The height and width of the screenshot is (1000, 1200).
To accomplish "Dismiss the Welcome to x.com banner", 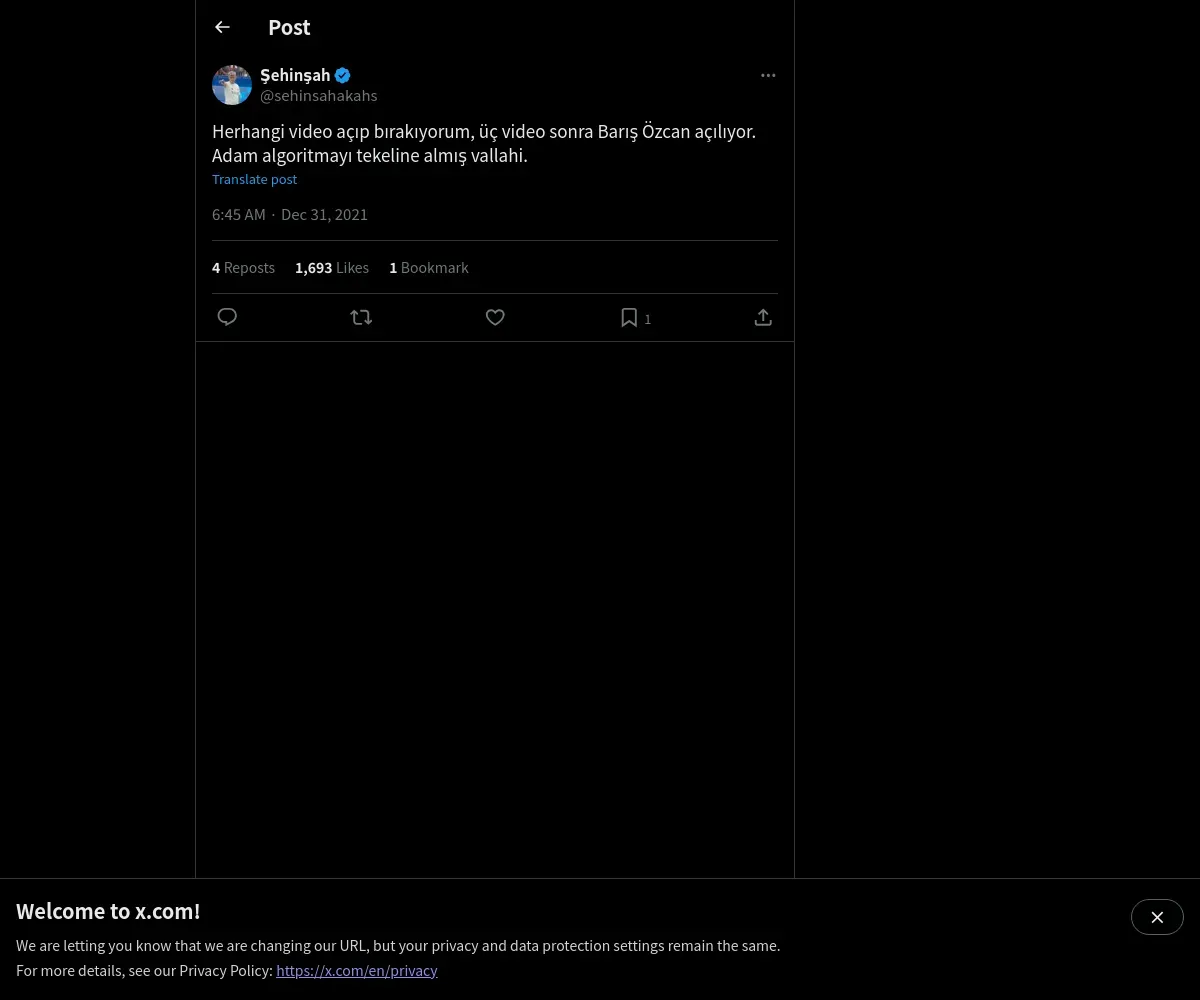I will (1157, 917).
